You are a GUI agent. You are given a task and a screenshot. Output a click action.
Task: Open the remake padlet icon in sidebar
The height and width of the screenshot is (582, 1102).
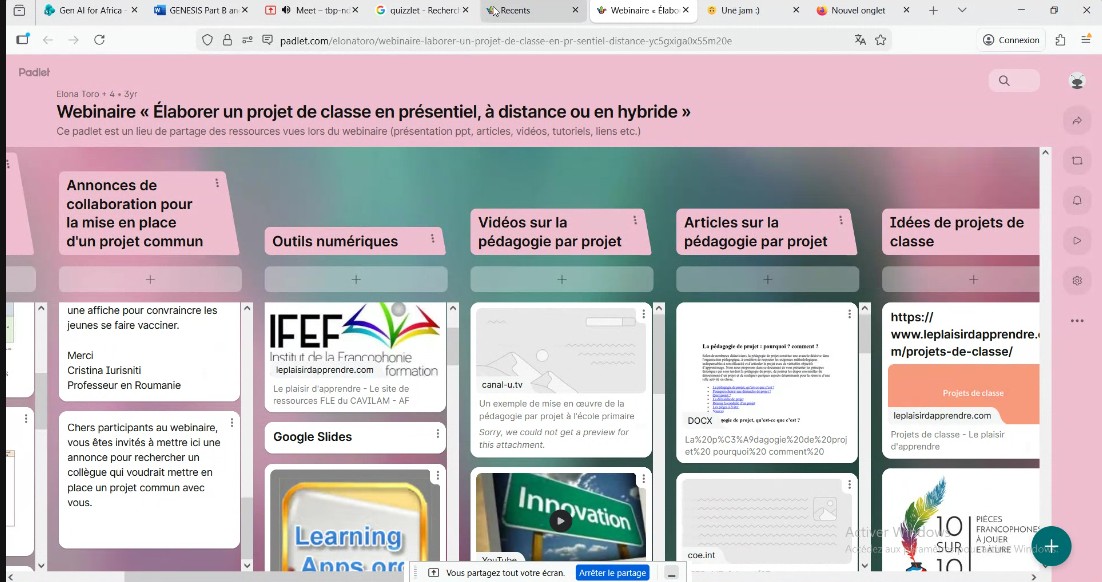point(1077,161)
